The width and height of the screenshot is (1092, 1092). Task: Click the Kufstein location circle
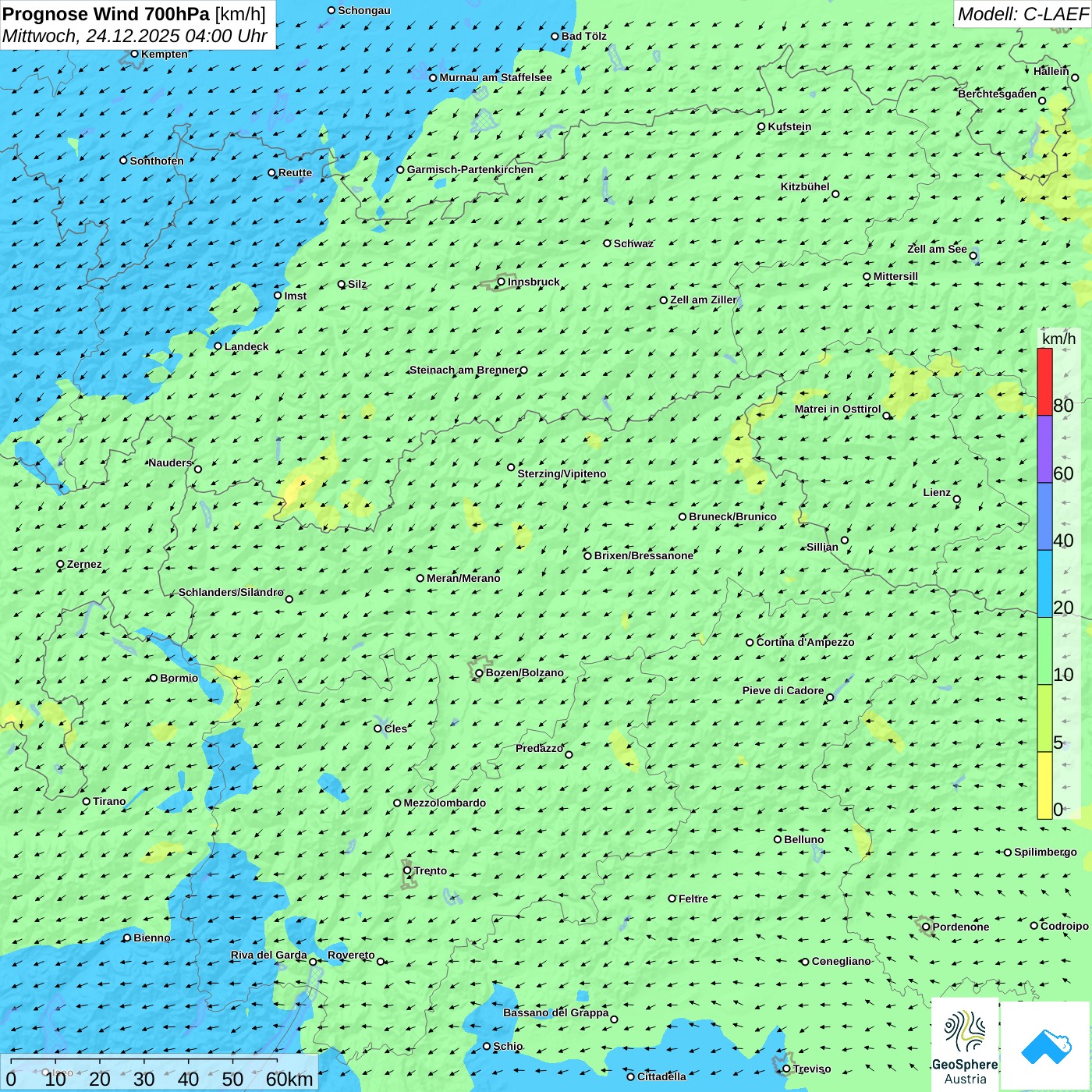761,126
